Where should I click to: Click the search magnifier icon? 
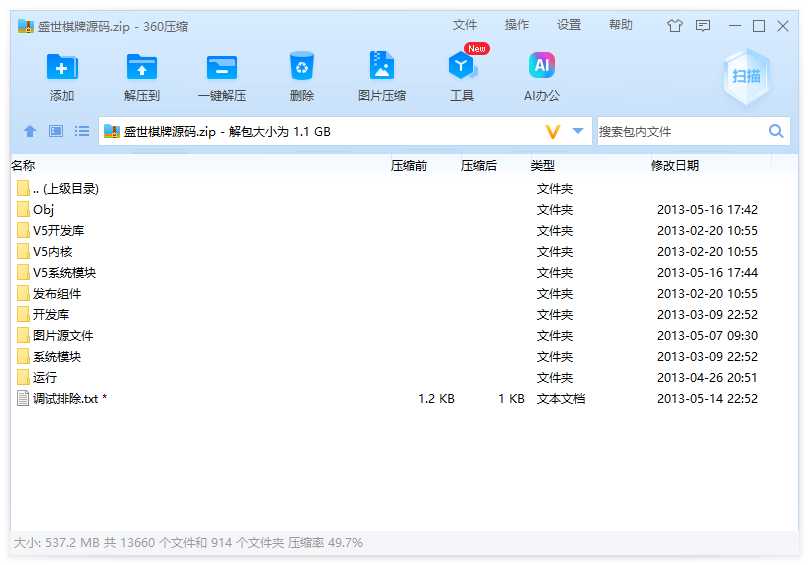(x=776, y=131)
